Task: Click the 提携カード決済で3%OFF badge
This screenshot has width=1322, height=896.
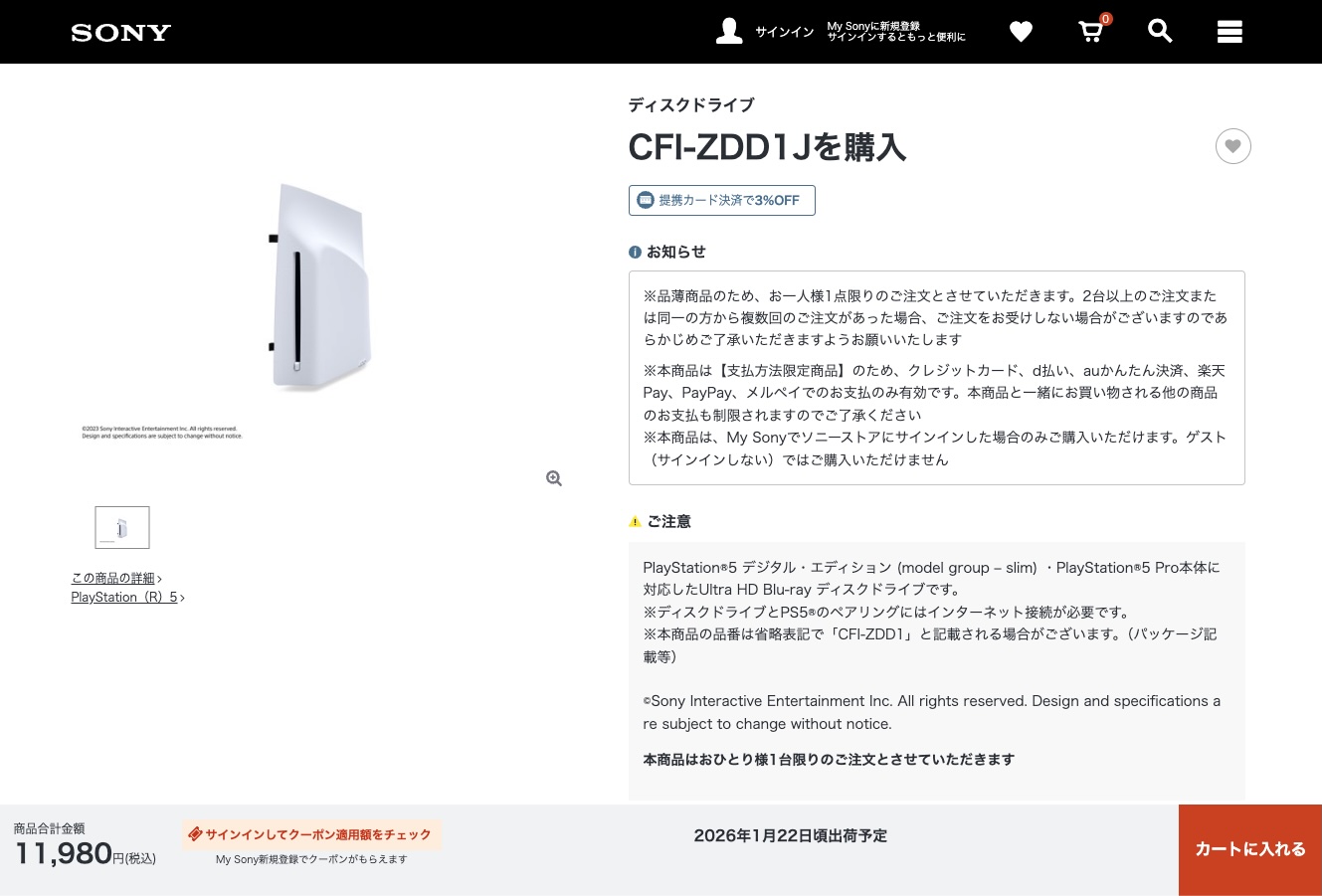Action: [x=721, y=200]
